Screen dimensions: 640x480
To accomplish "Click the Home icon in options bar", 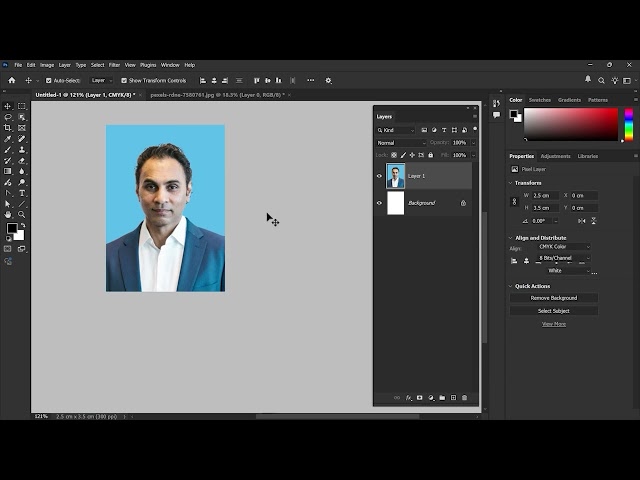I will (12, 80).
